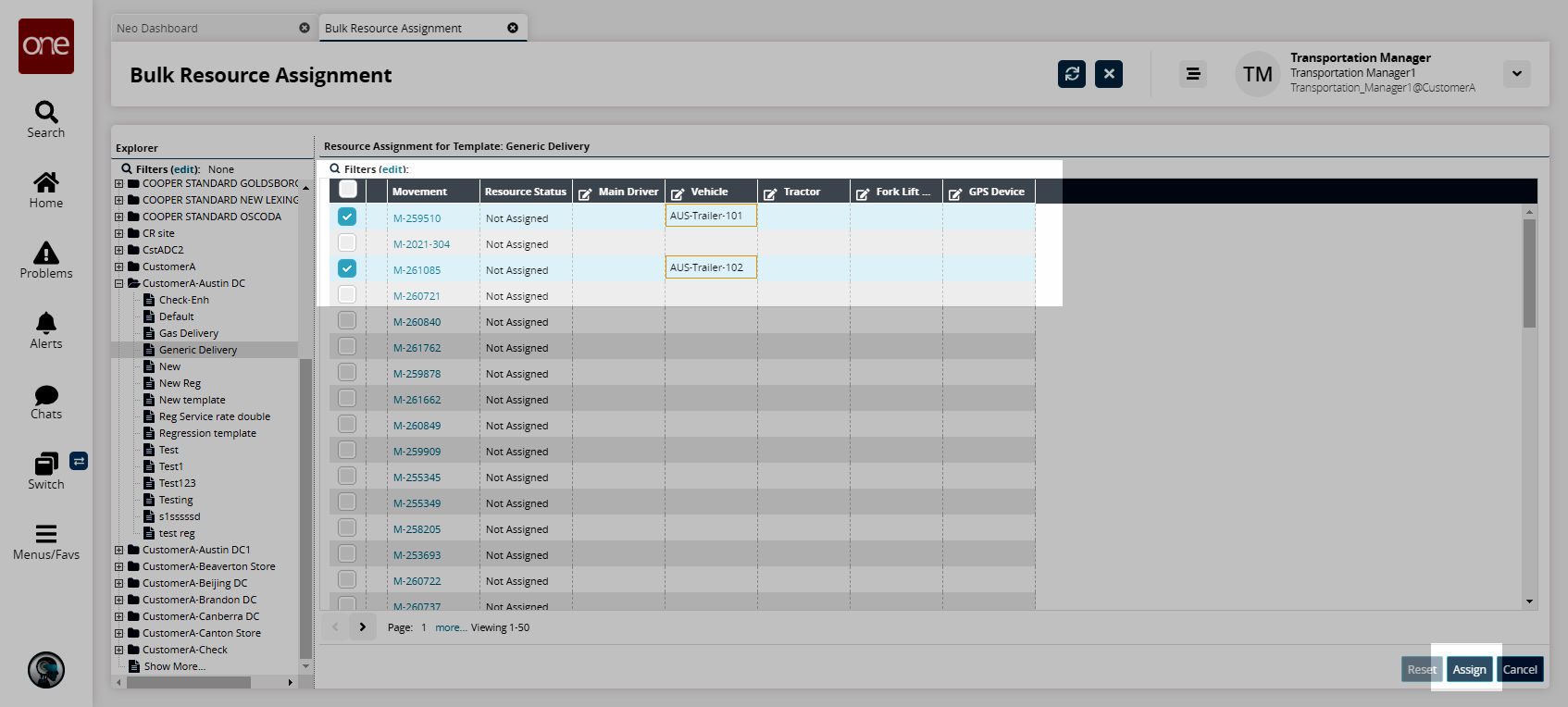Viewport: 1568px width, 707px height.
Task: Click the grid filters magnifier icon
Action: (x=335, y=169)
